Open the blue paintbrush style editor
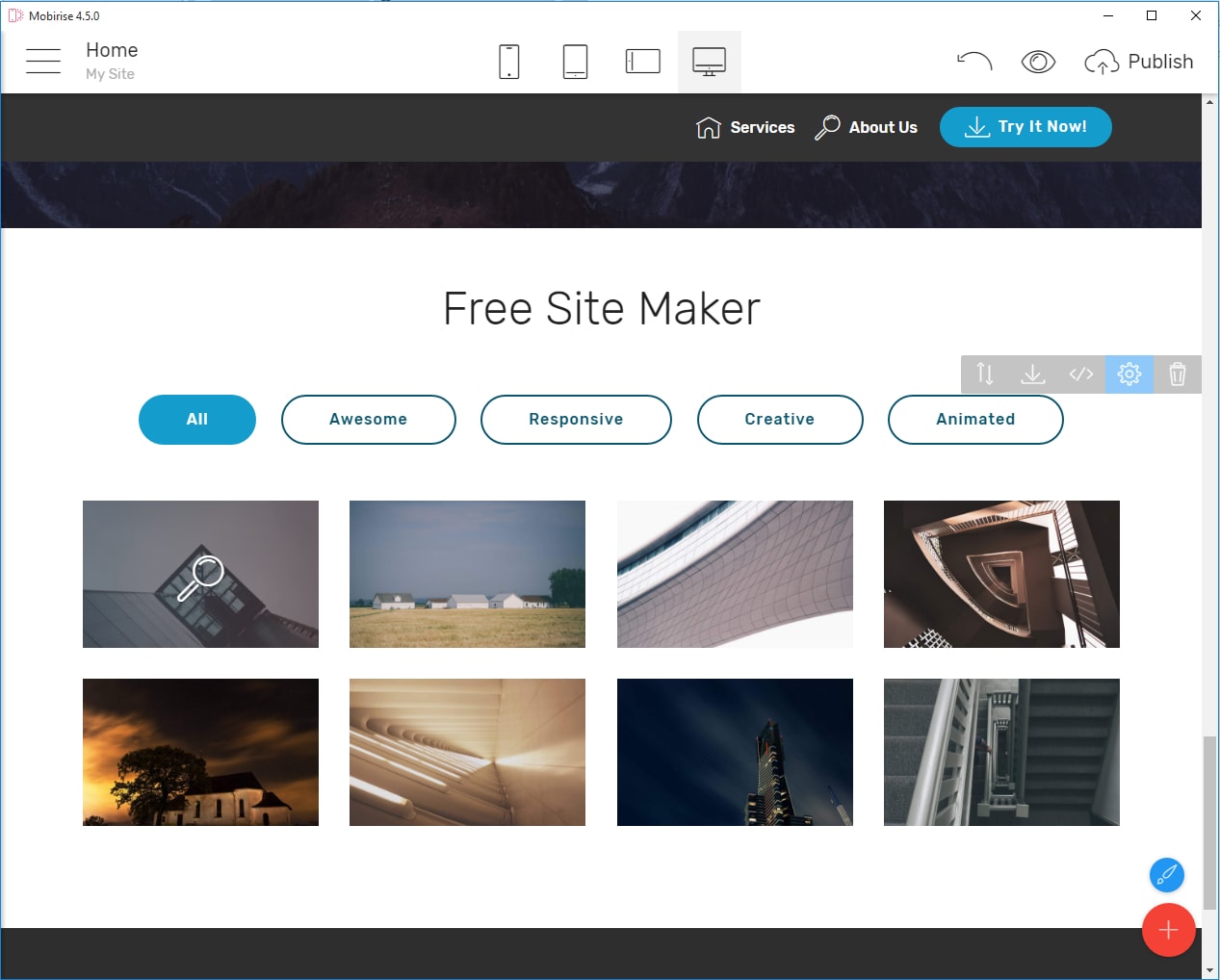The height and width of the screenshot is (980, 1220). [x=1166, y=875]
